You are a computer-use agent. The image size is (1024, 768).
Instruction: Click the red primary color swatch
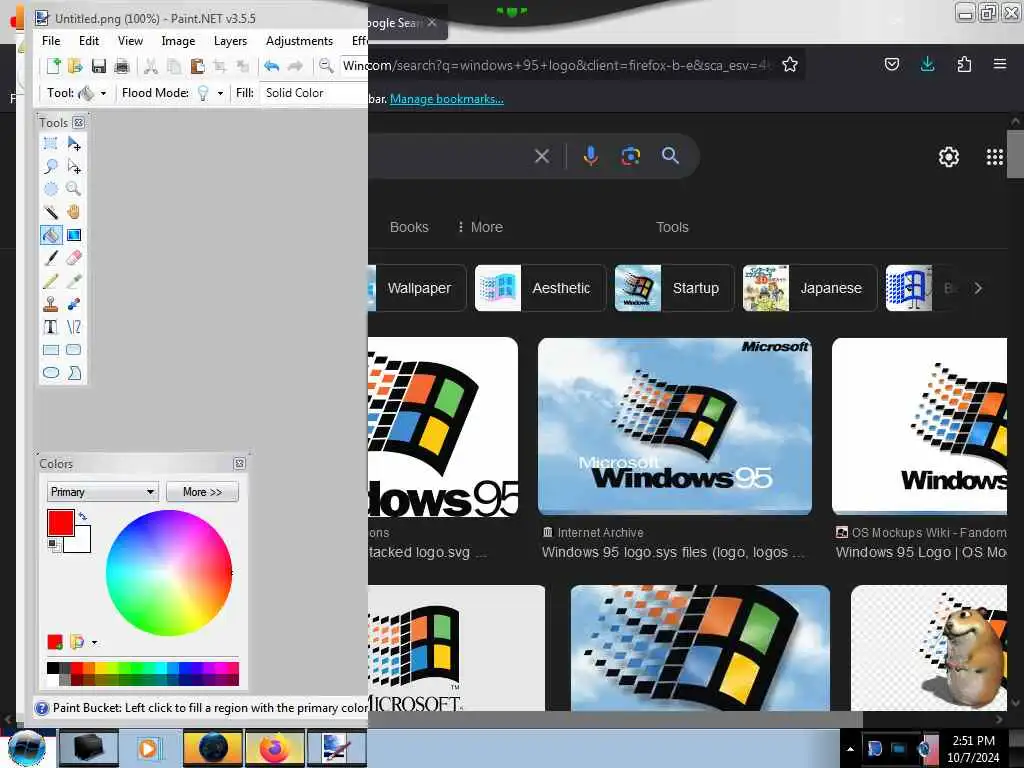tap(59, 522)
